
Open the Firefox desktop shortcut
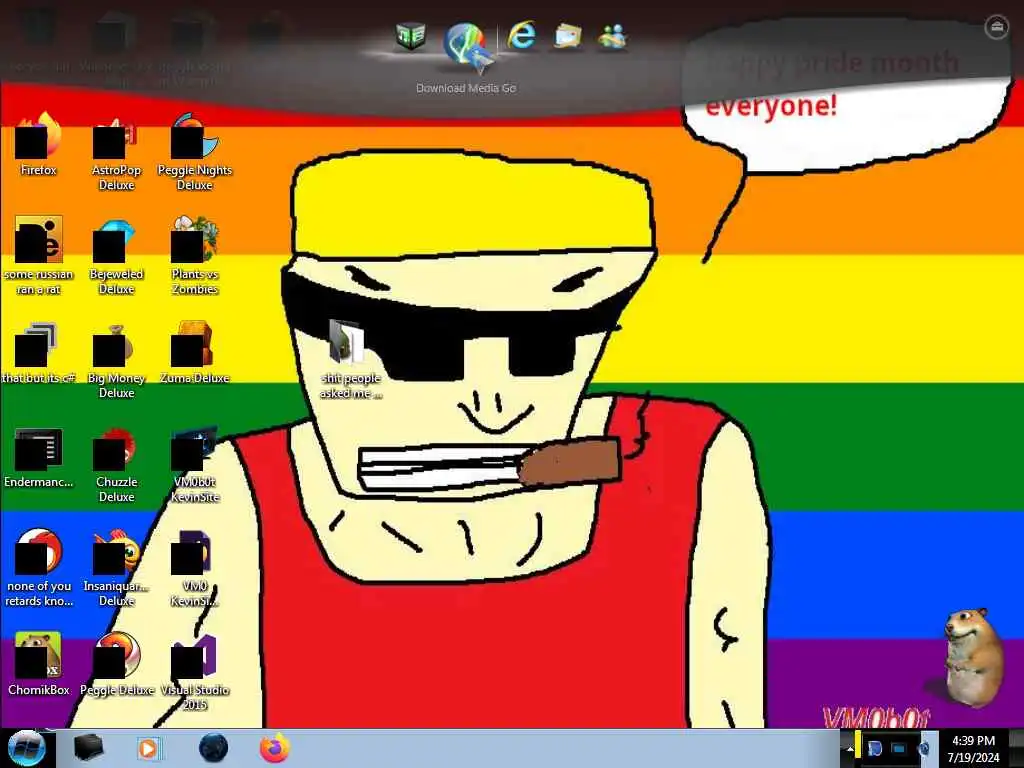pos(39,144)
